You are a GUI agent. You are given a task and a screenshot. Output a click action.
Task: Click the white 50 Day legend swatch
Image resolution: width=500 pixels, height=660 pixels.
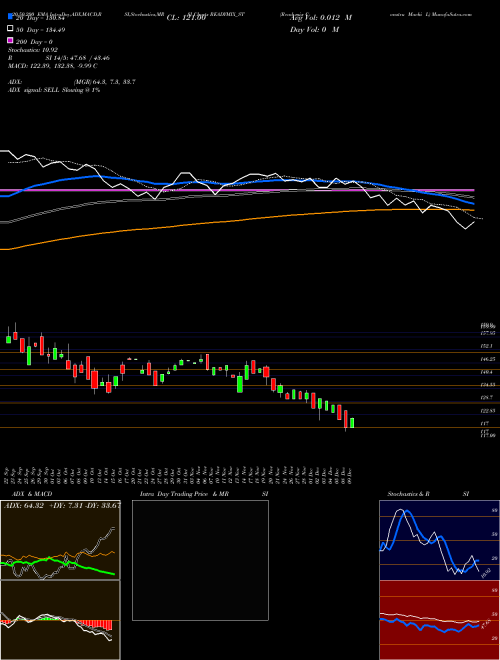tap(10, 29)
